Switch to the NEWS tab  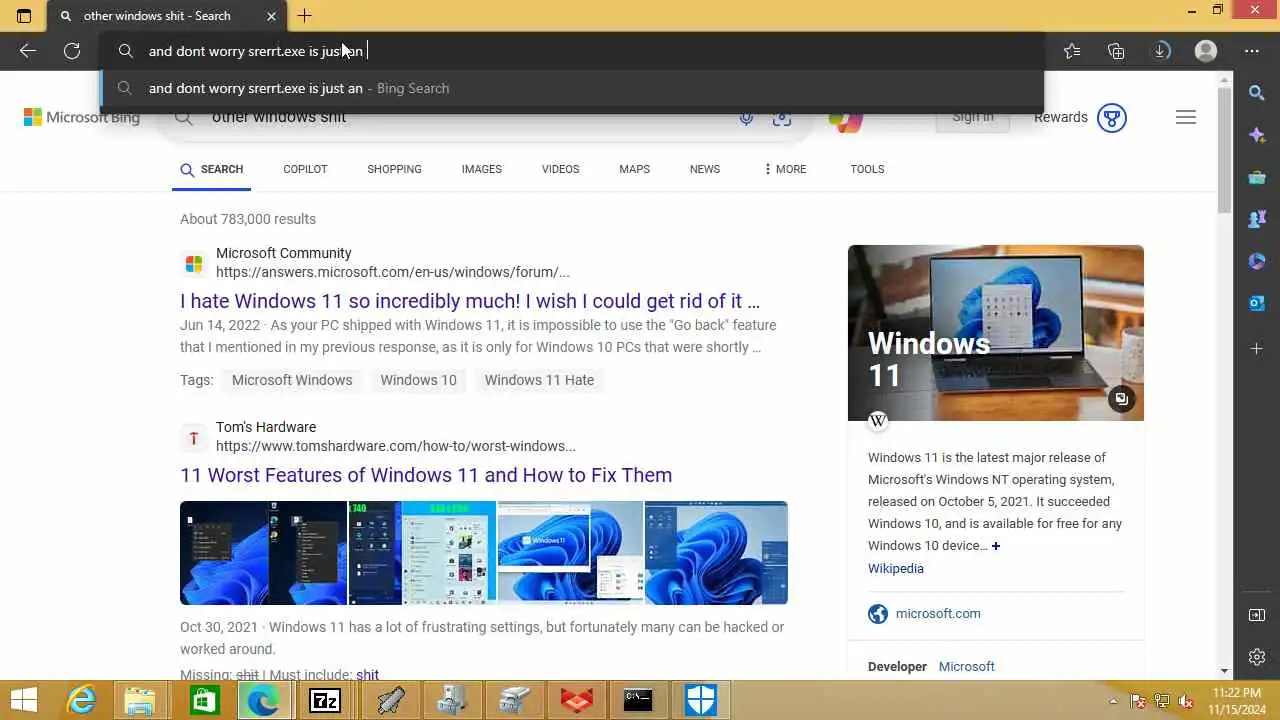tap(704, 169)
